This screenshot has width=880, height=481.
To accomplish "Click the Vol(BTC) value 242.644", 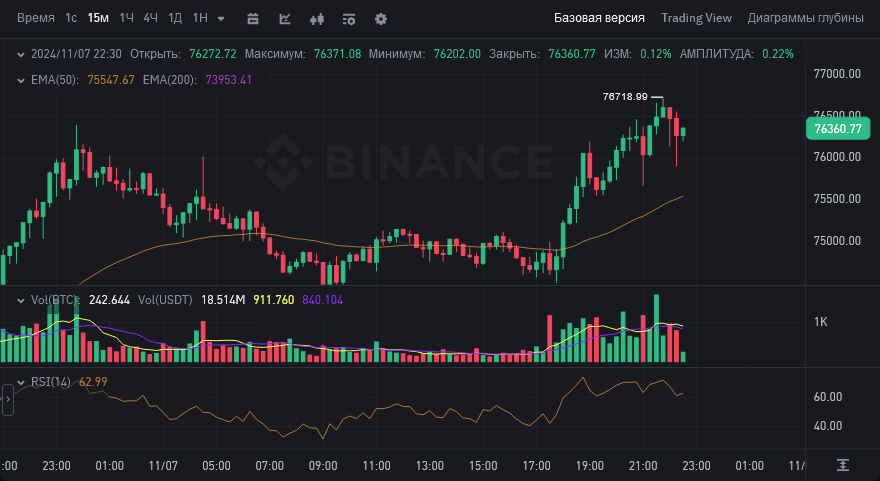I will point(109,300).
